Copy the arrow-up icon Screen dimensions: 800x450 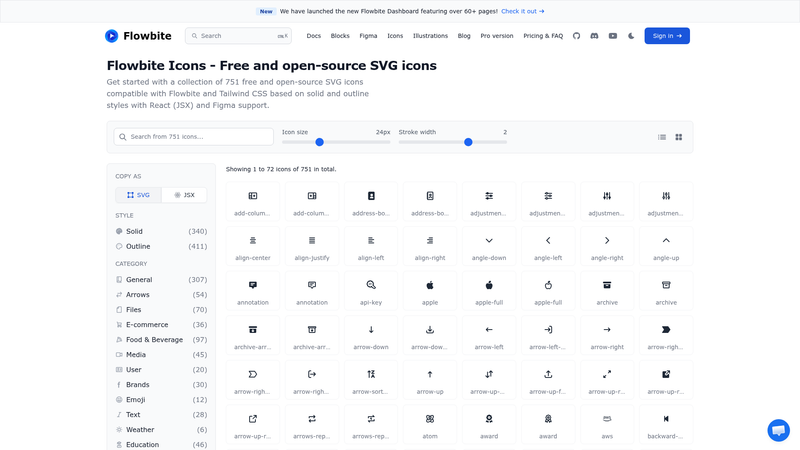point(430,380)
